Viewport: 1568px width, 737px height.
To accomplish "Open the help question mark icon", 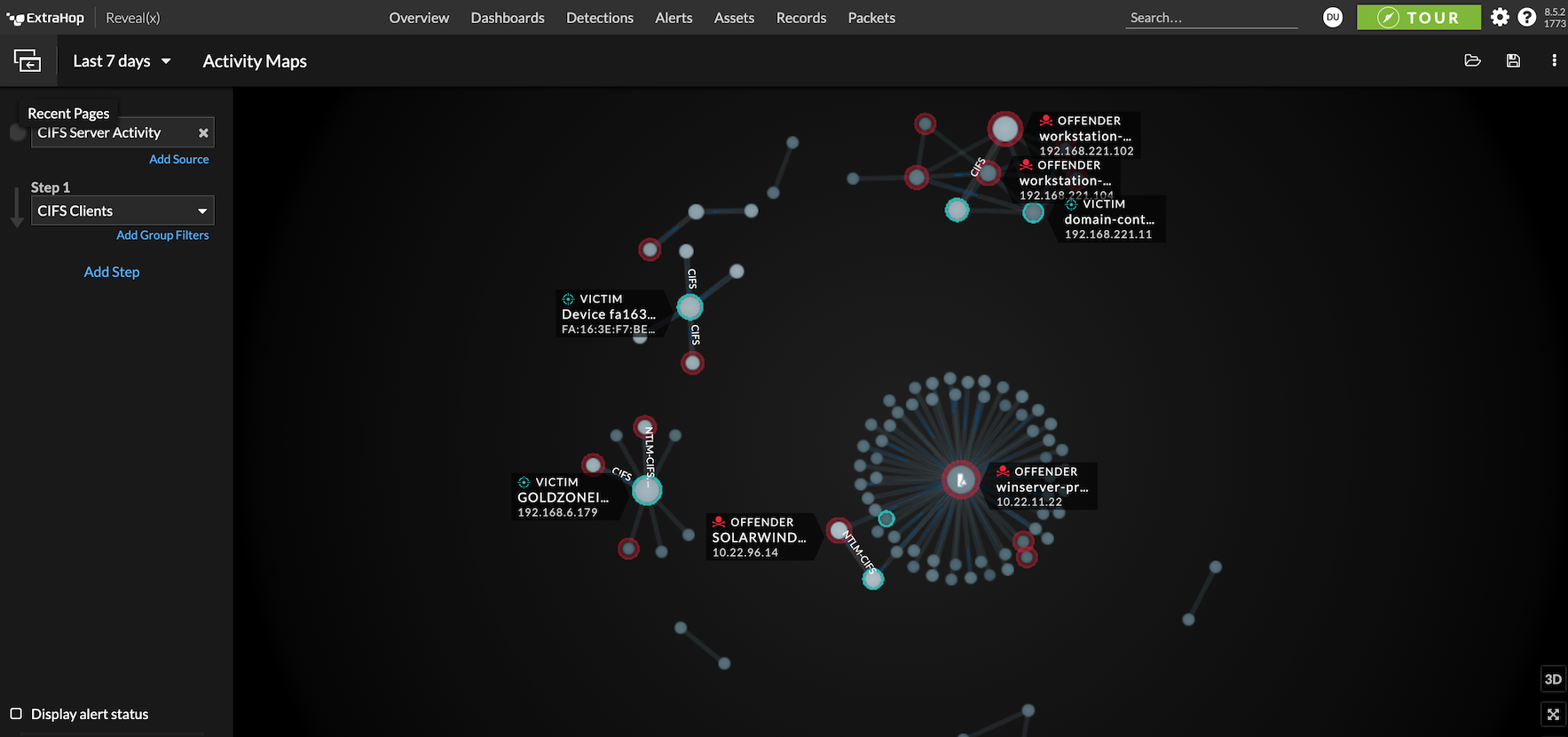I will click(1526, 17).
